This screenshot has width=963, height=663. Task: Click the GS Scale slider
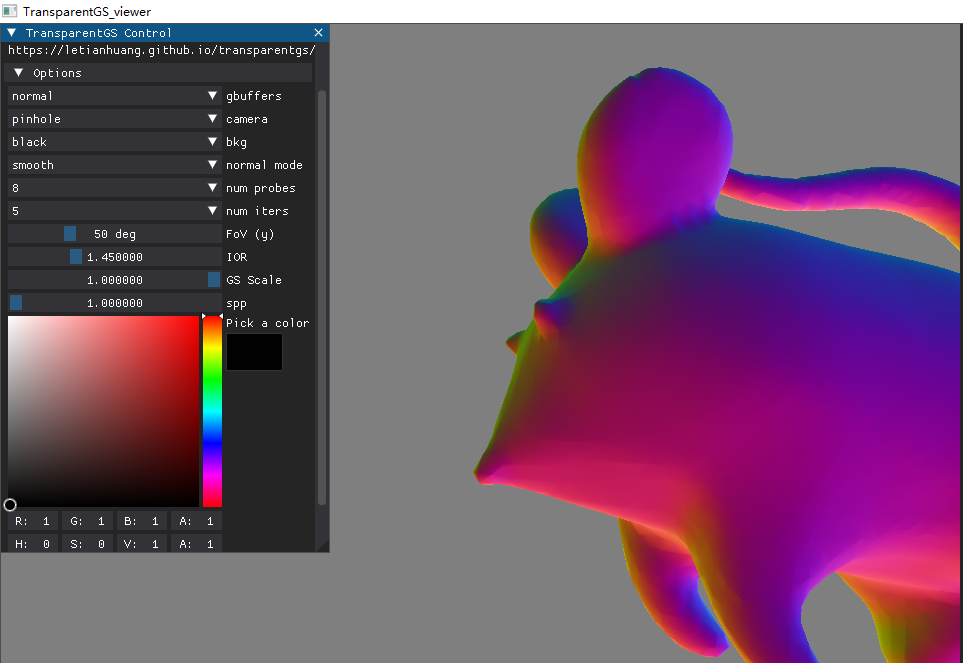click(115, 280)
